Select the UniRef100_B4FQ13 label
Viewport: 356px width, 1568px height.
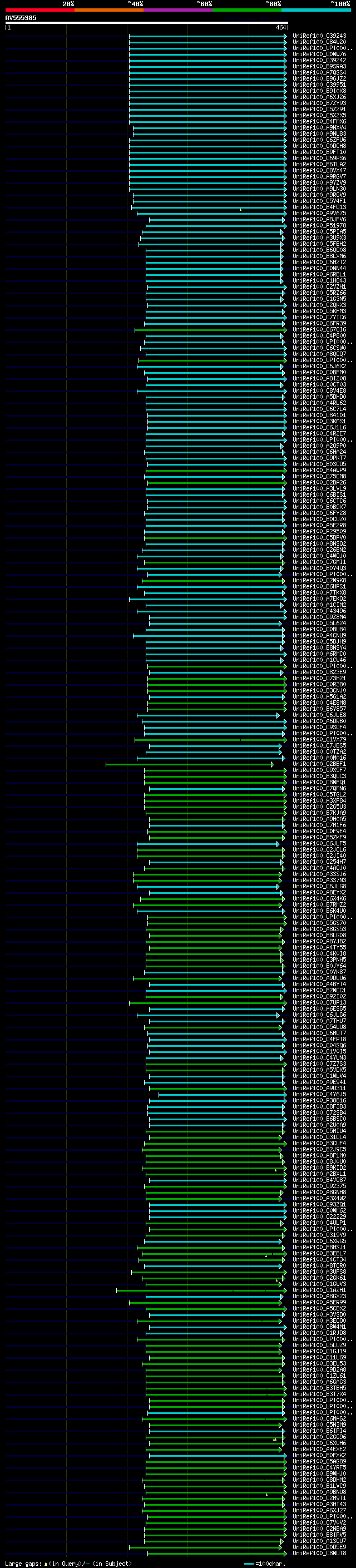coord(319,207)
